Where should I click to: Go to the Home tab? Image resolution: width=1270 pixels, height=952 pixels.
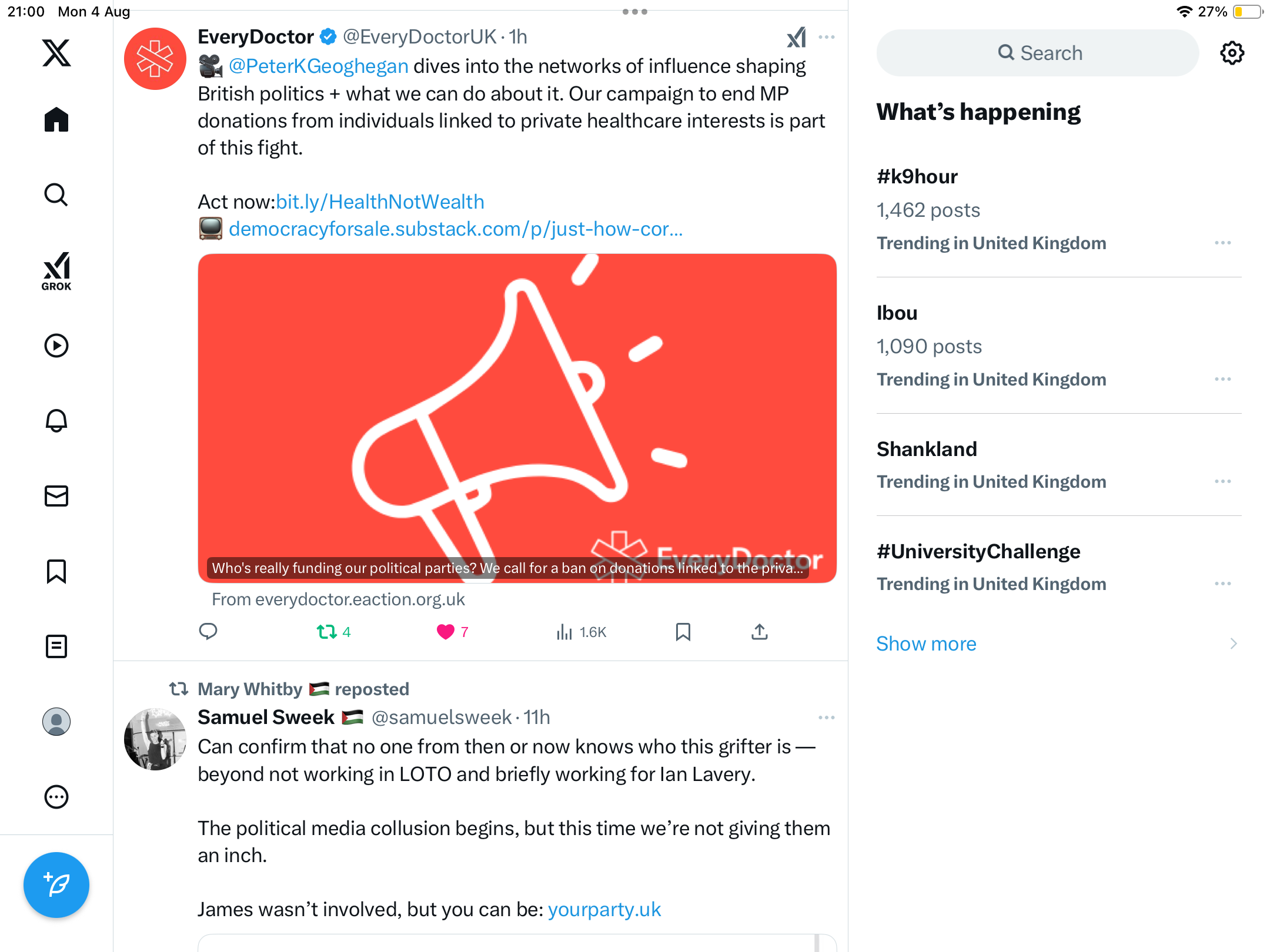pyautogui.click(x=56, y=120)
